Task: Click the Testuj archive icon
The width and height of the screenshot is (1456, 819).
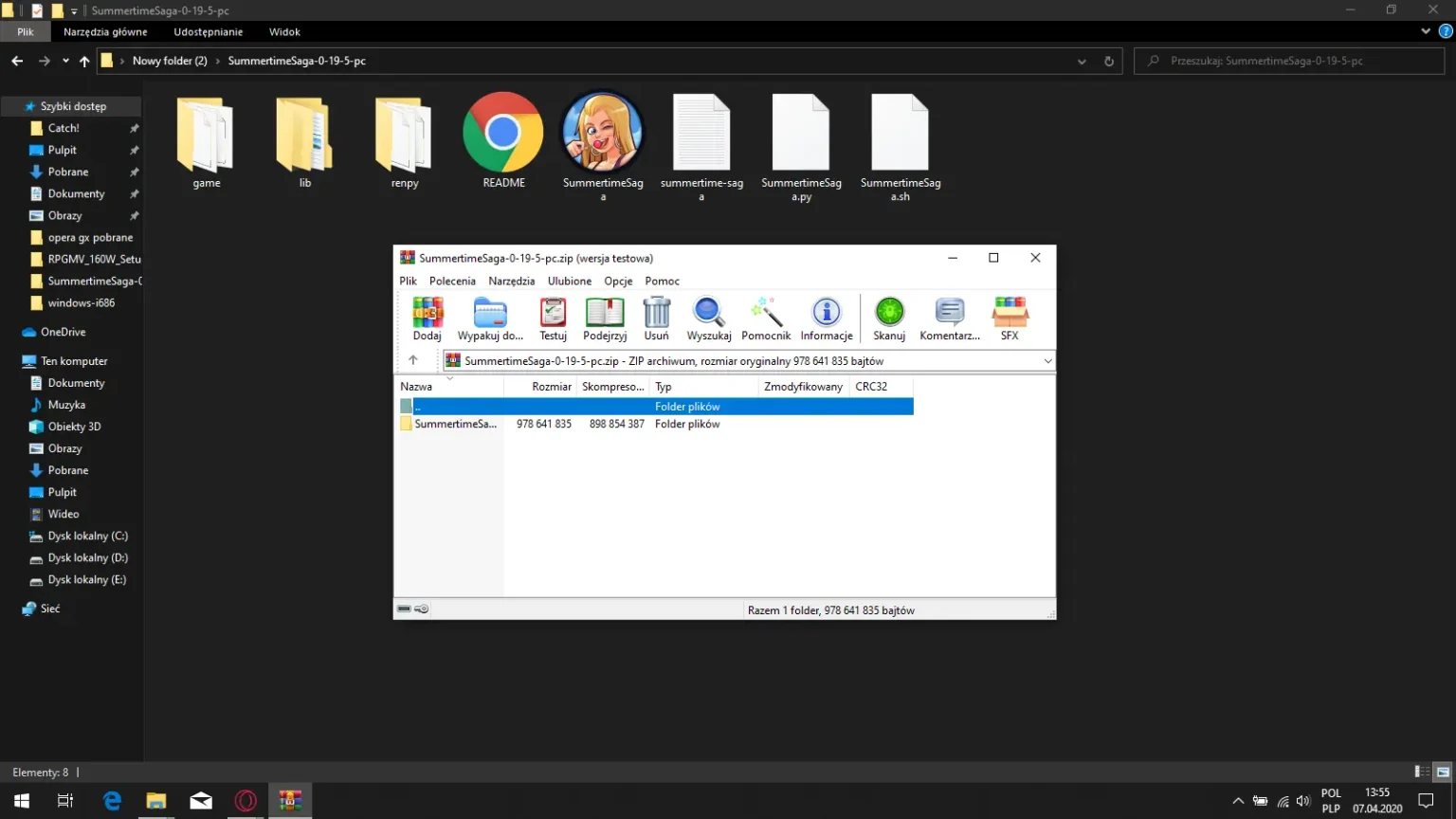Action: pos(553,318)
